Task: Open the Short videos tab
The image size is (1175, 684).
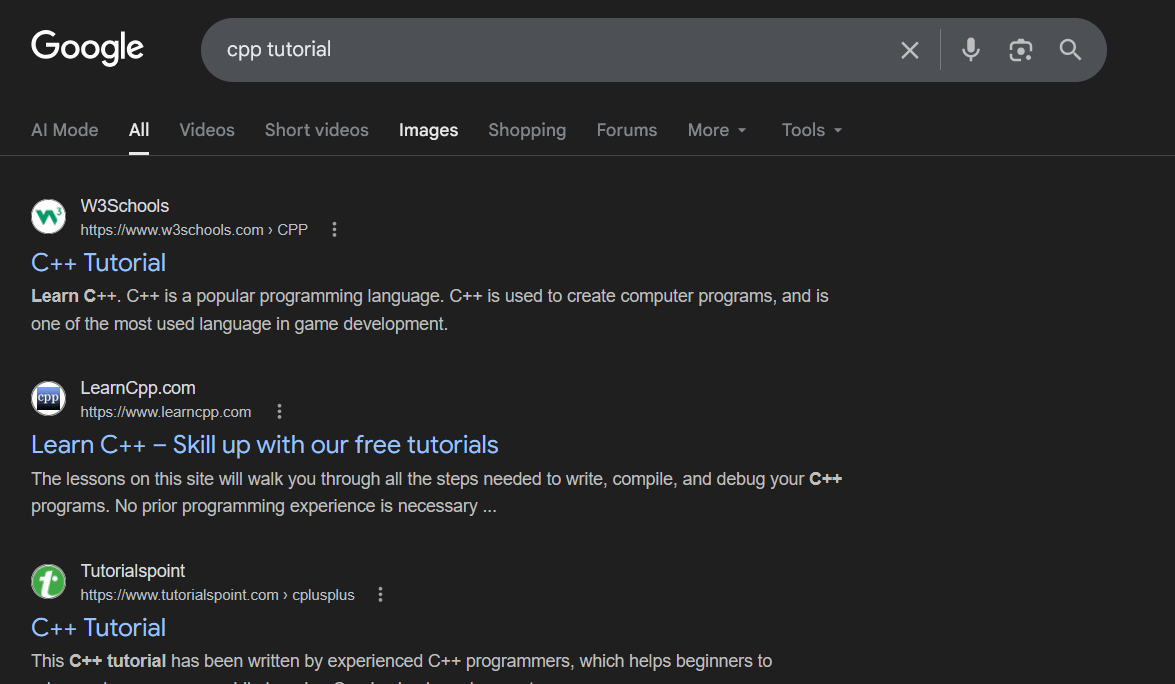Action: (x=316, y=130)
